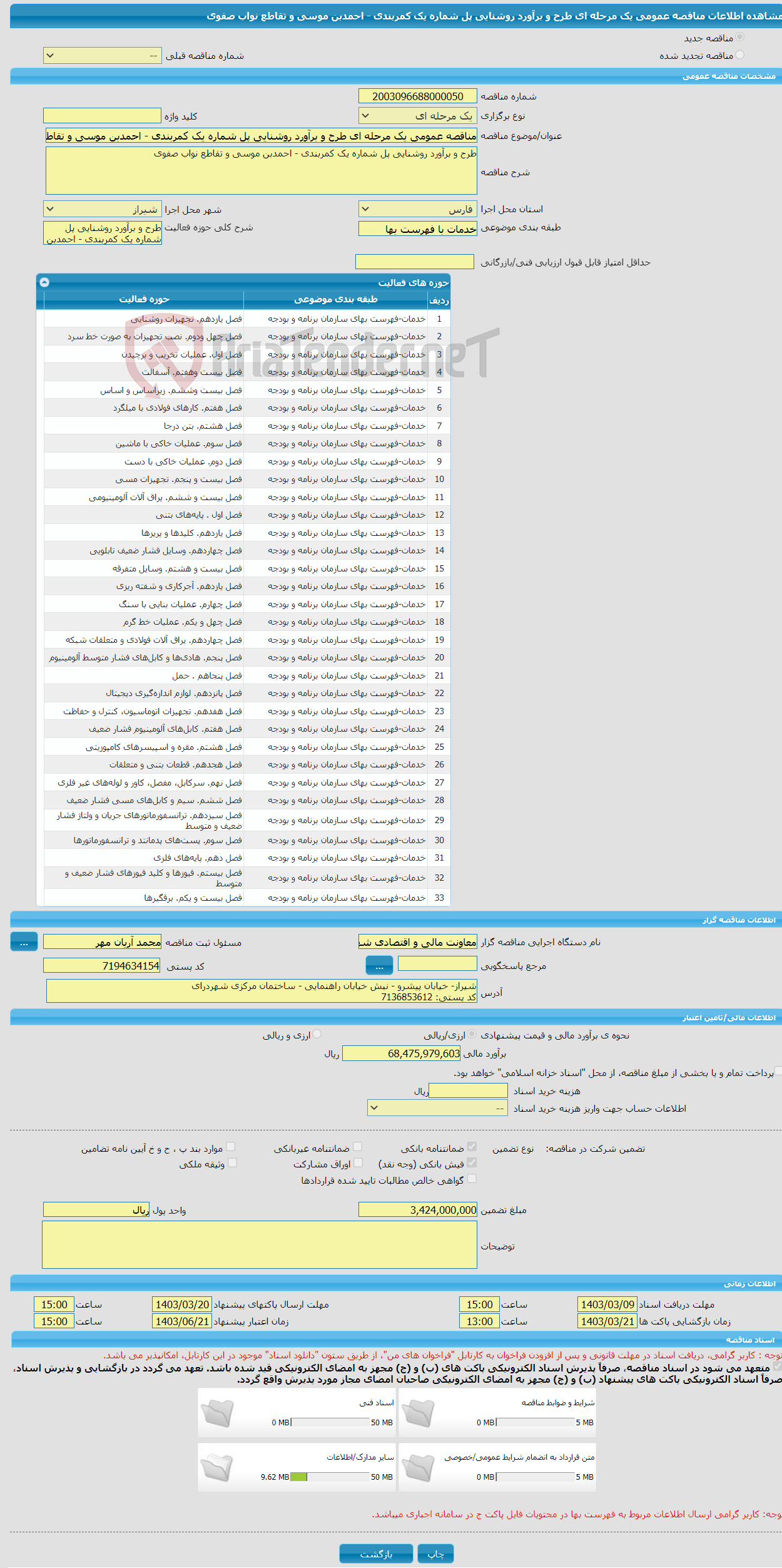Click the توضیحات text area
The width and height of the screenshot is (782, 1568).
pos(260,1246)
